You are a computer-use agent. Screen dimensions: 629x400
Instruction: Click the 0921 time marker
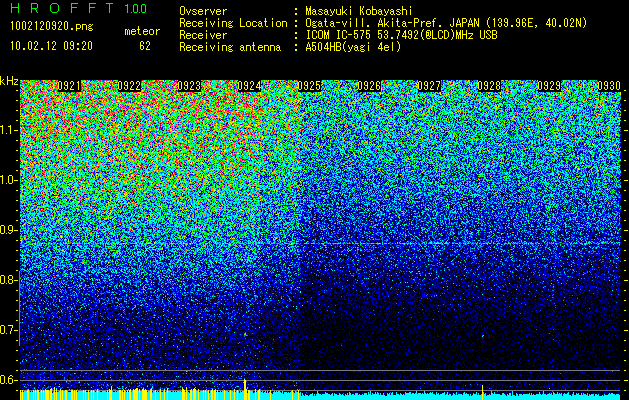point(69,86)
